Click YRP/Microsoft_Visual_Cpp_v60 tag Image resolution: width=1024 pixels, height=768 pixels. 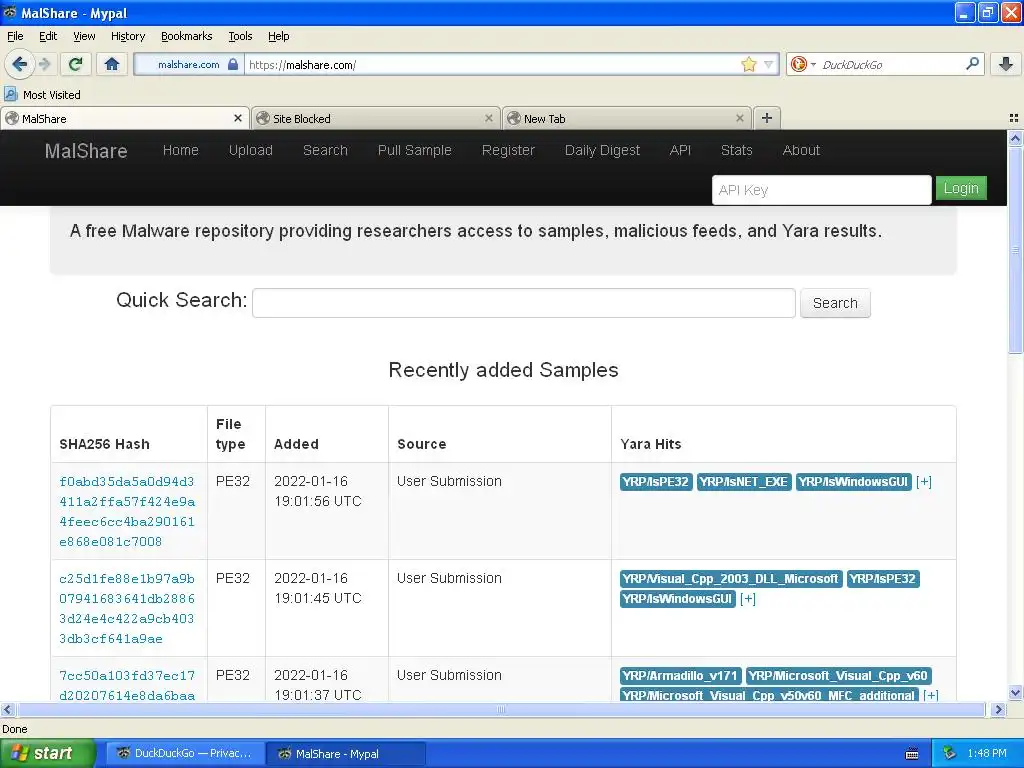click(x=839, y=676)
